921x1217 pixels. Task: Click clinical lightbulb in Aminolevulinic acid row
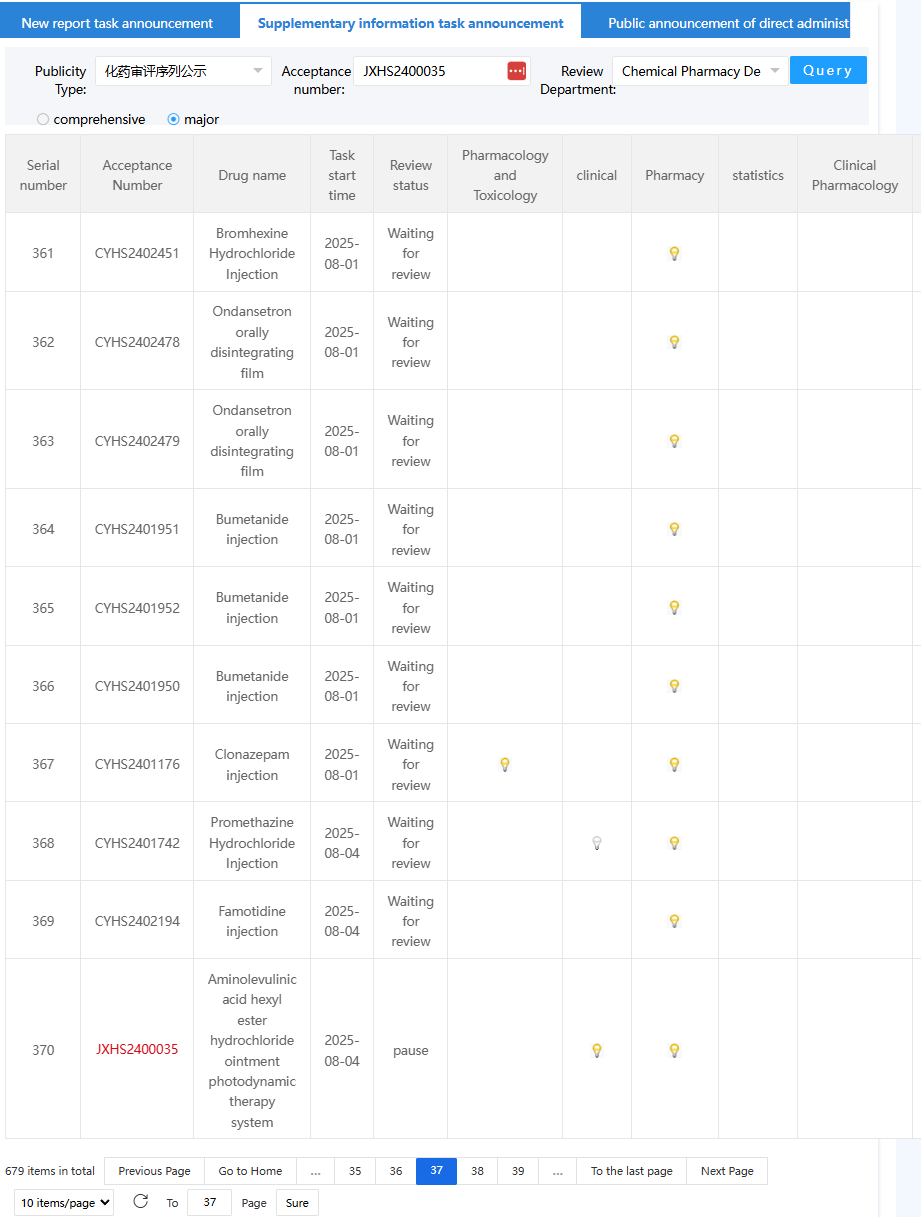click(x=597, y=1050)
